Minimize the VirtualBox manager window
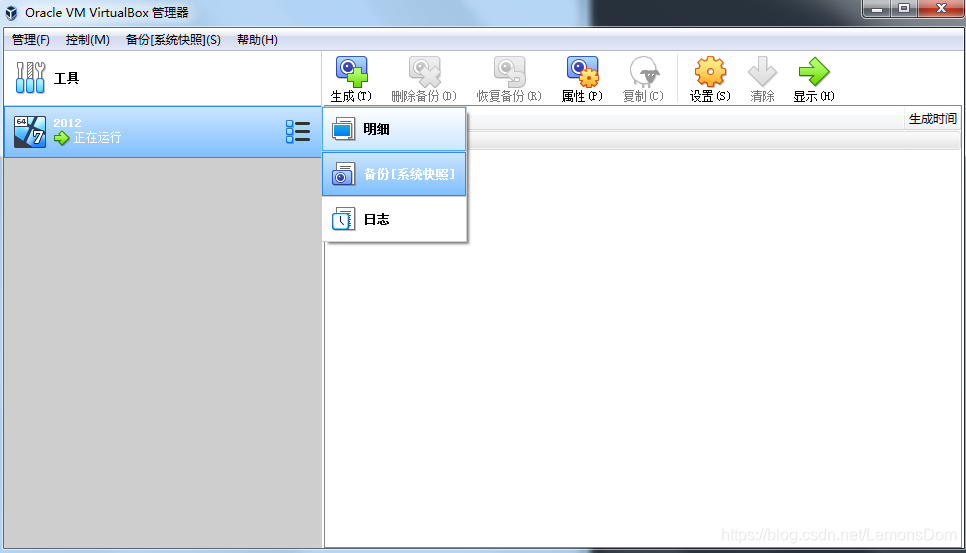 coord(877,9)
